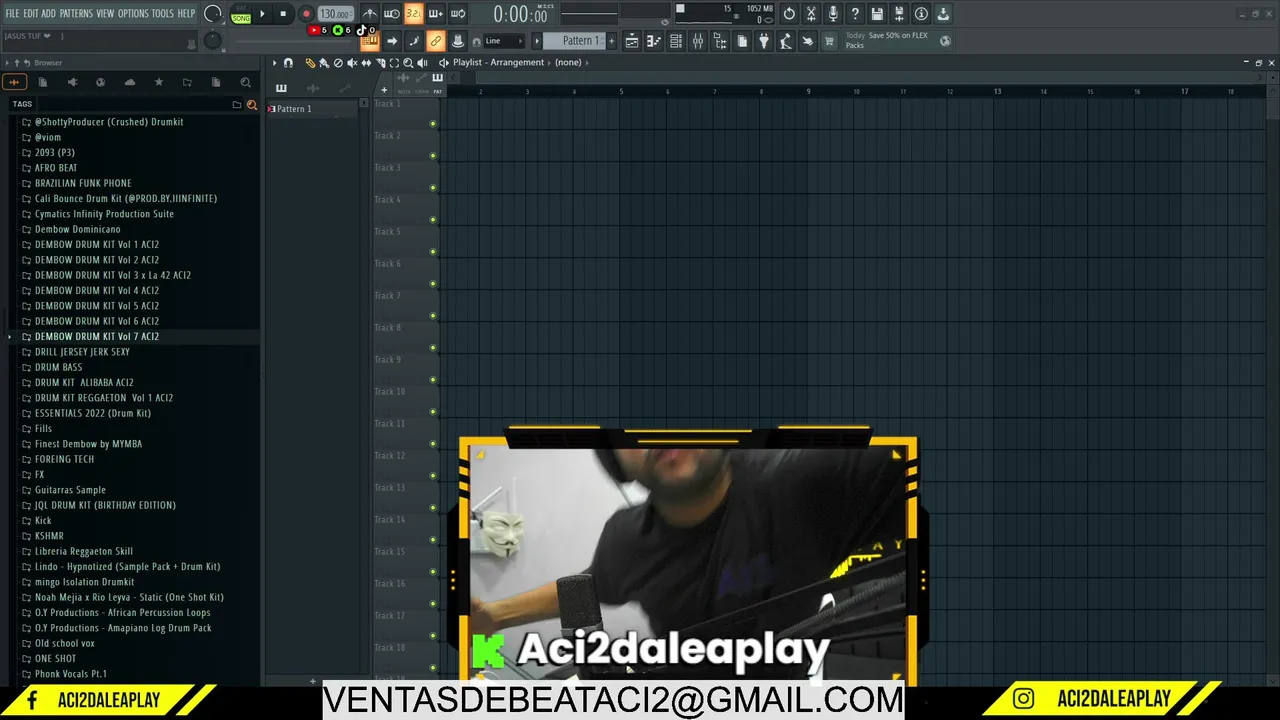Click the Playlist - Arrangement breadcrumb title

click(x=498, y=62)
